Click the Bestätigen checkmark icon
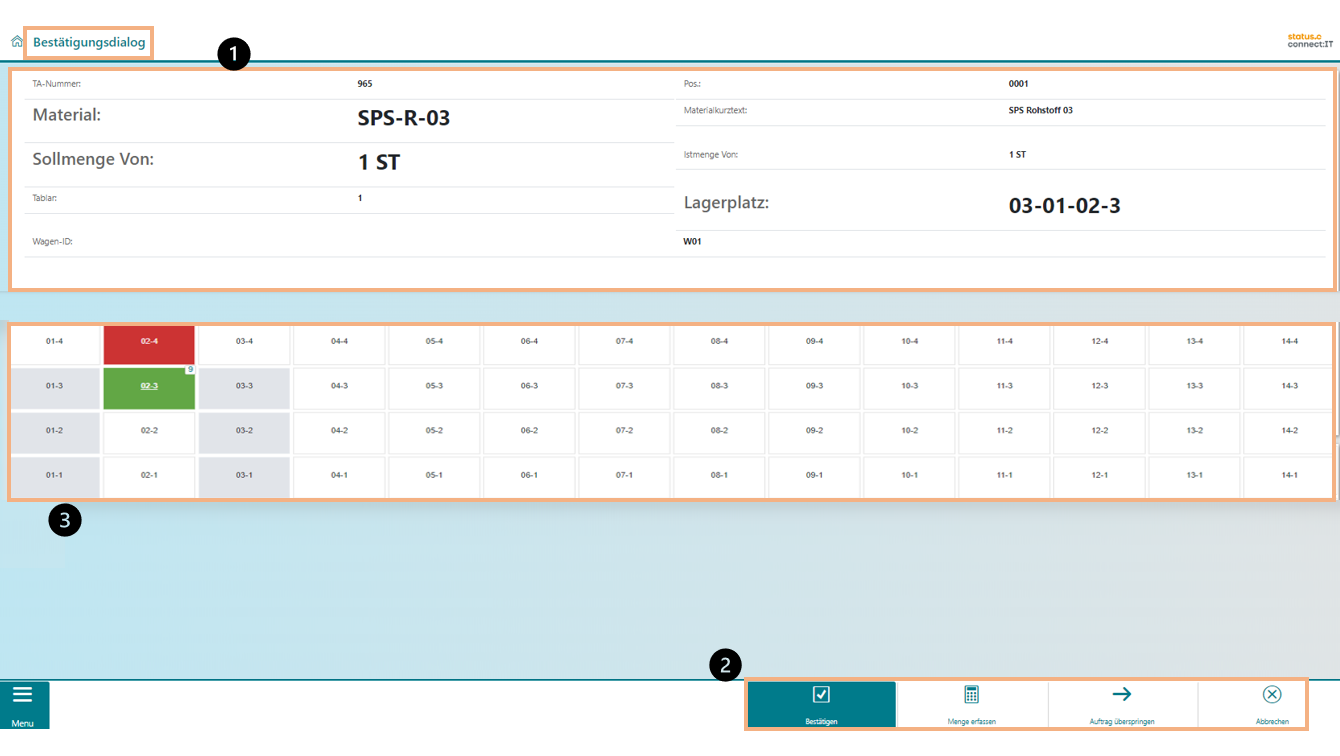 point(821,695)
